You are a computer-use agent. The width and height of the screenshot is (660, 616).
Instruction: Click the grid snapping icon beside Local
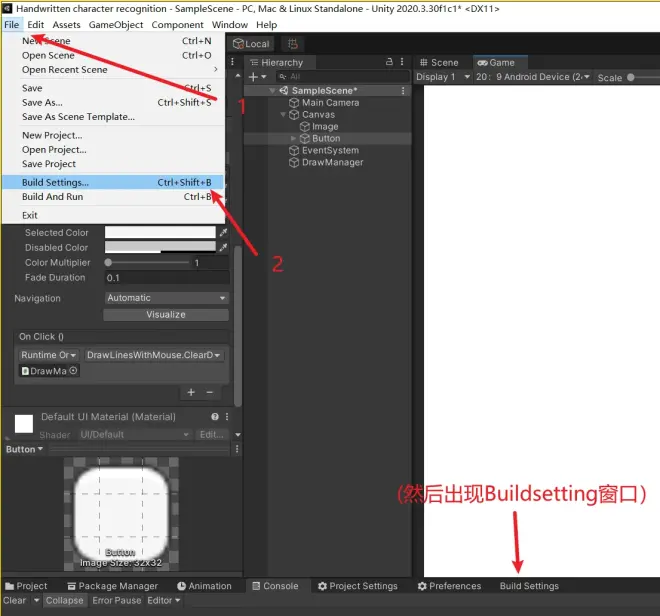click(293, 44)
